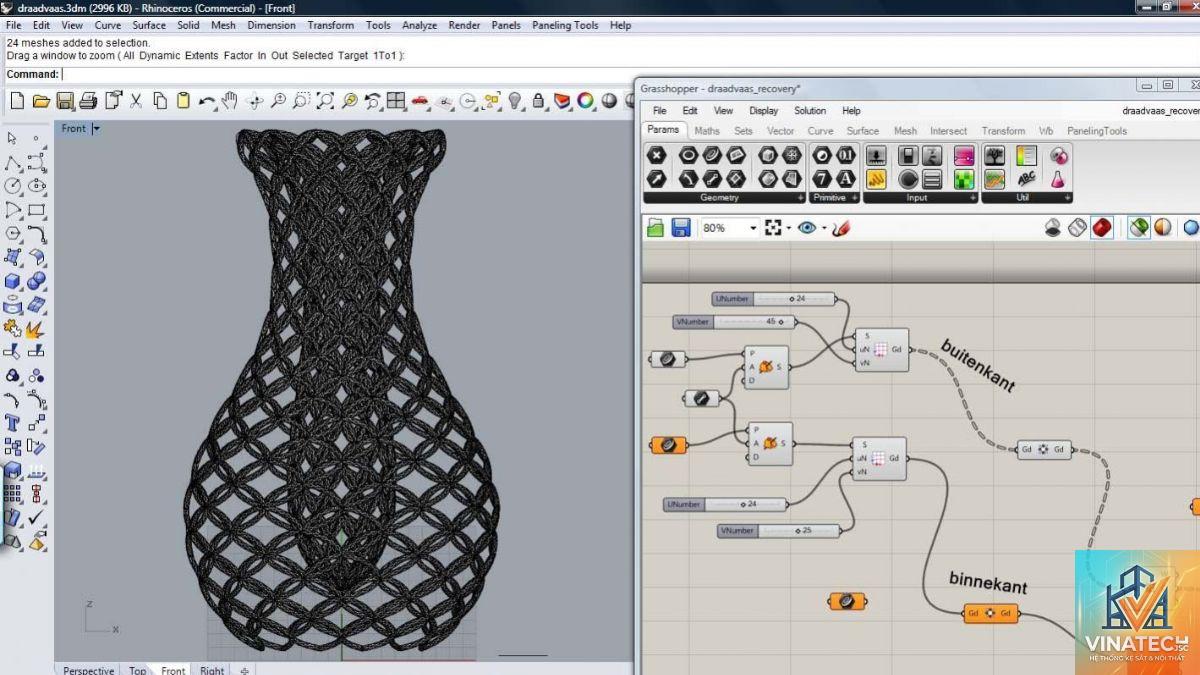This screenshot has height=675, width=1200.
Task: Add a new viewport tab with plus
Action: tap(245, 670)
